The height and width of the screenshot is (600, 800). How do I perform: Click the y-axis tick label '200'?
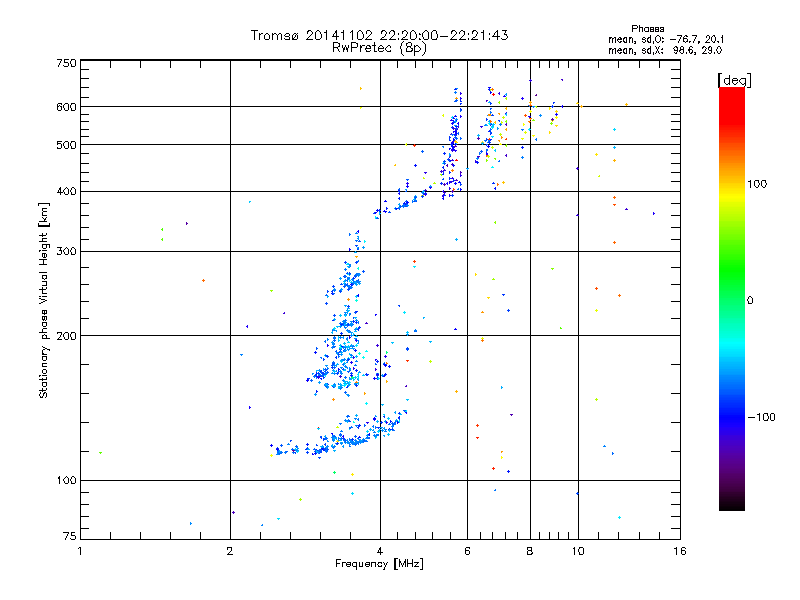pyautogui.click(x=66, y=336)
